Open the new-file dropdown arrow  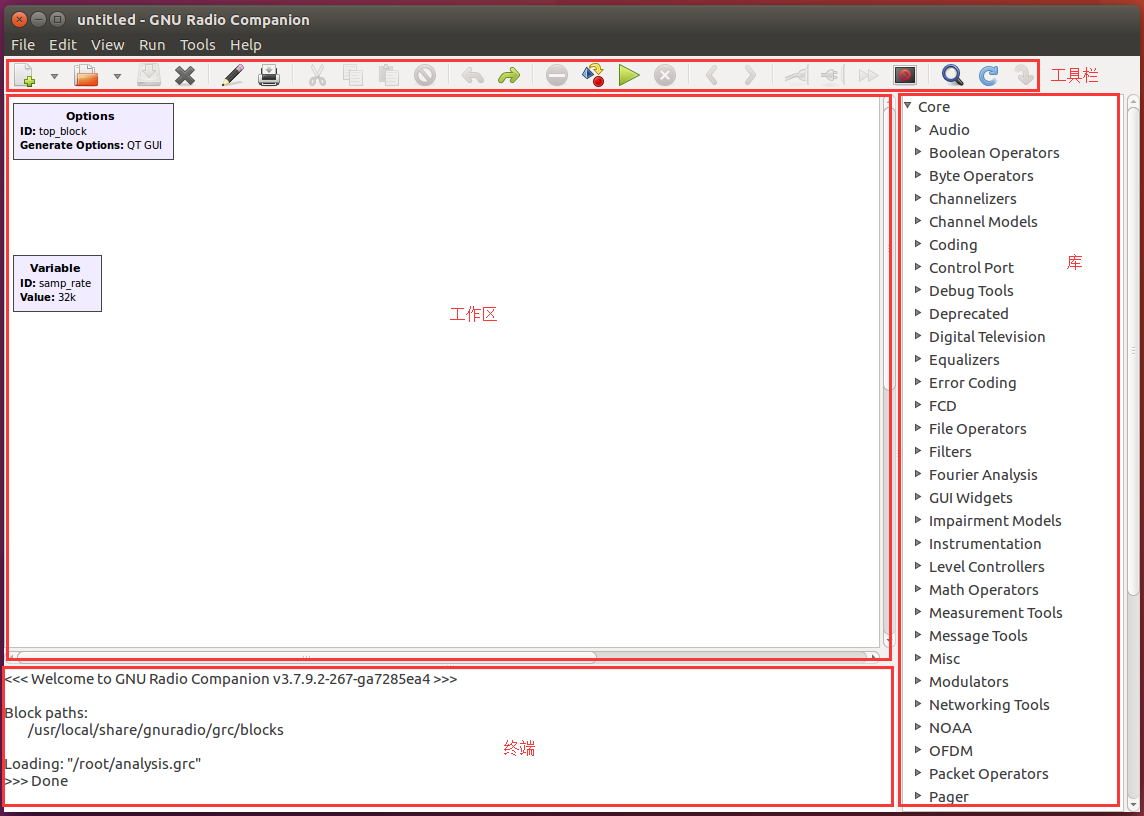coord(54,76)
